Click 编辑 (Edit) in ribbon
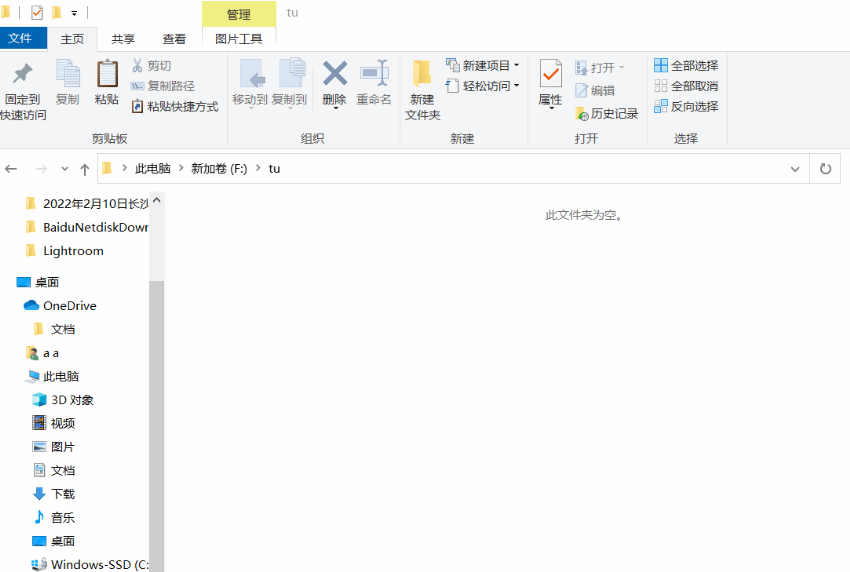850x572 pixels. (x=595, y=91)
